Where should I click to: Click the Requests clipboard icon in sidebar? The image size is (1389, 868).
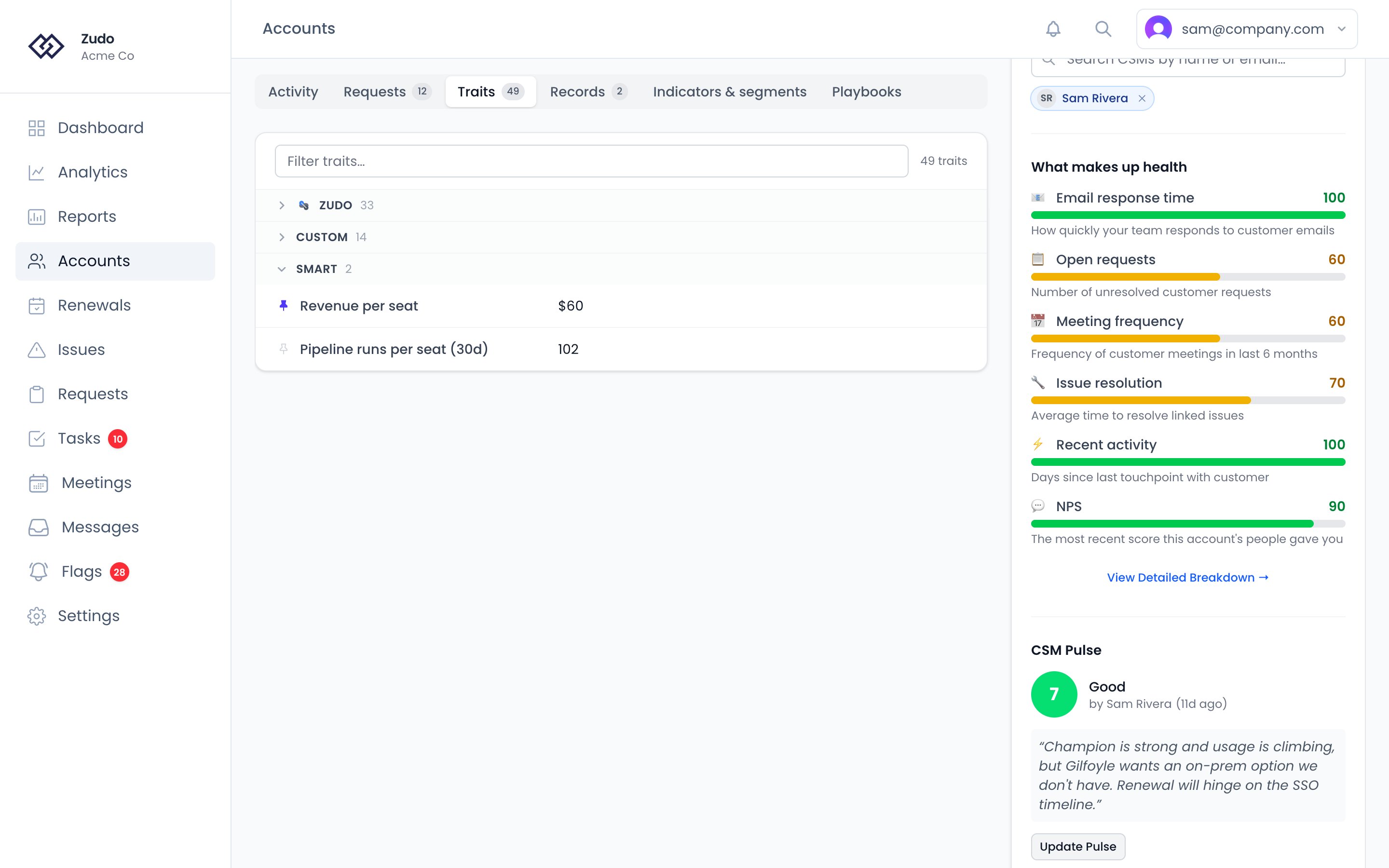point(37,394)
